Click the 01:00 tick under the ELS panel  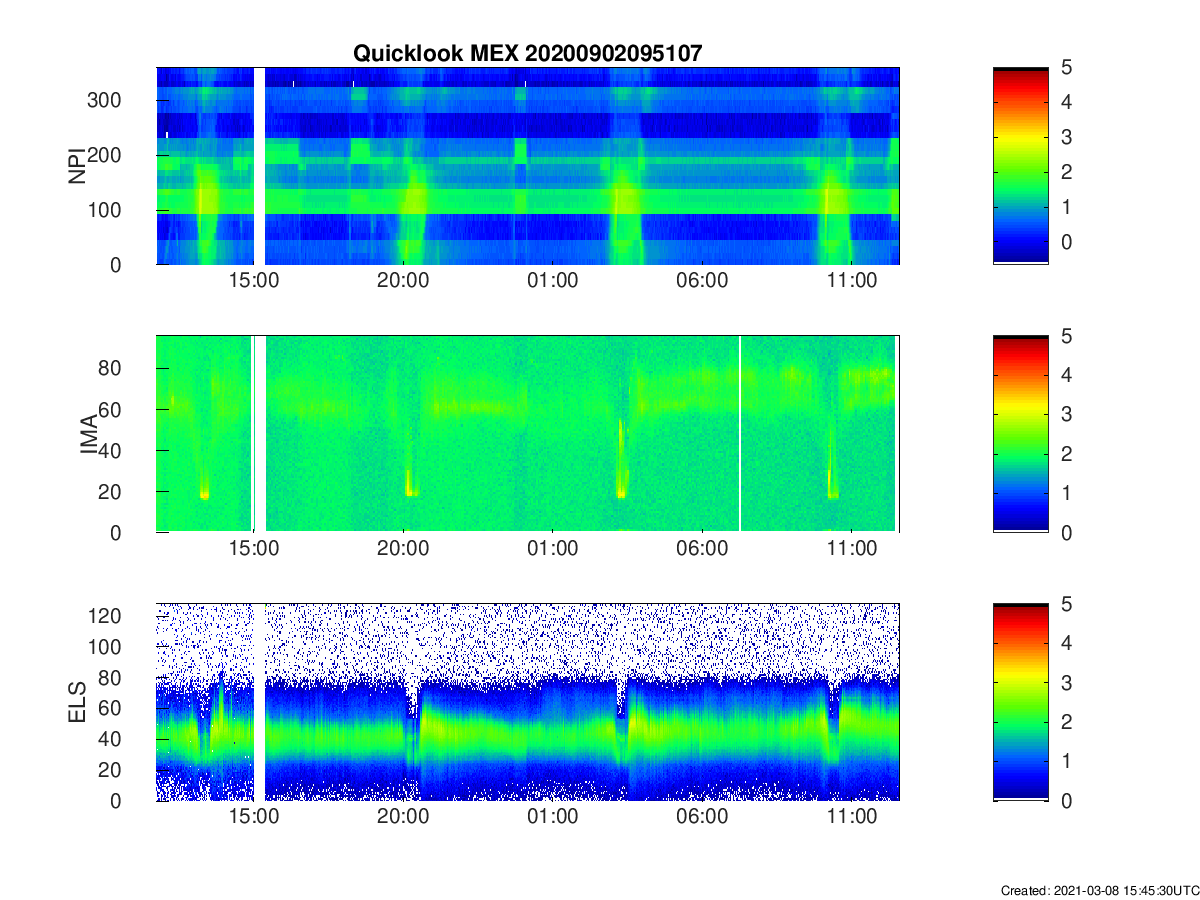[x=552, y=818]
